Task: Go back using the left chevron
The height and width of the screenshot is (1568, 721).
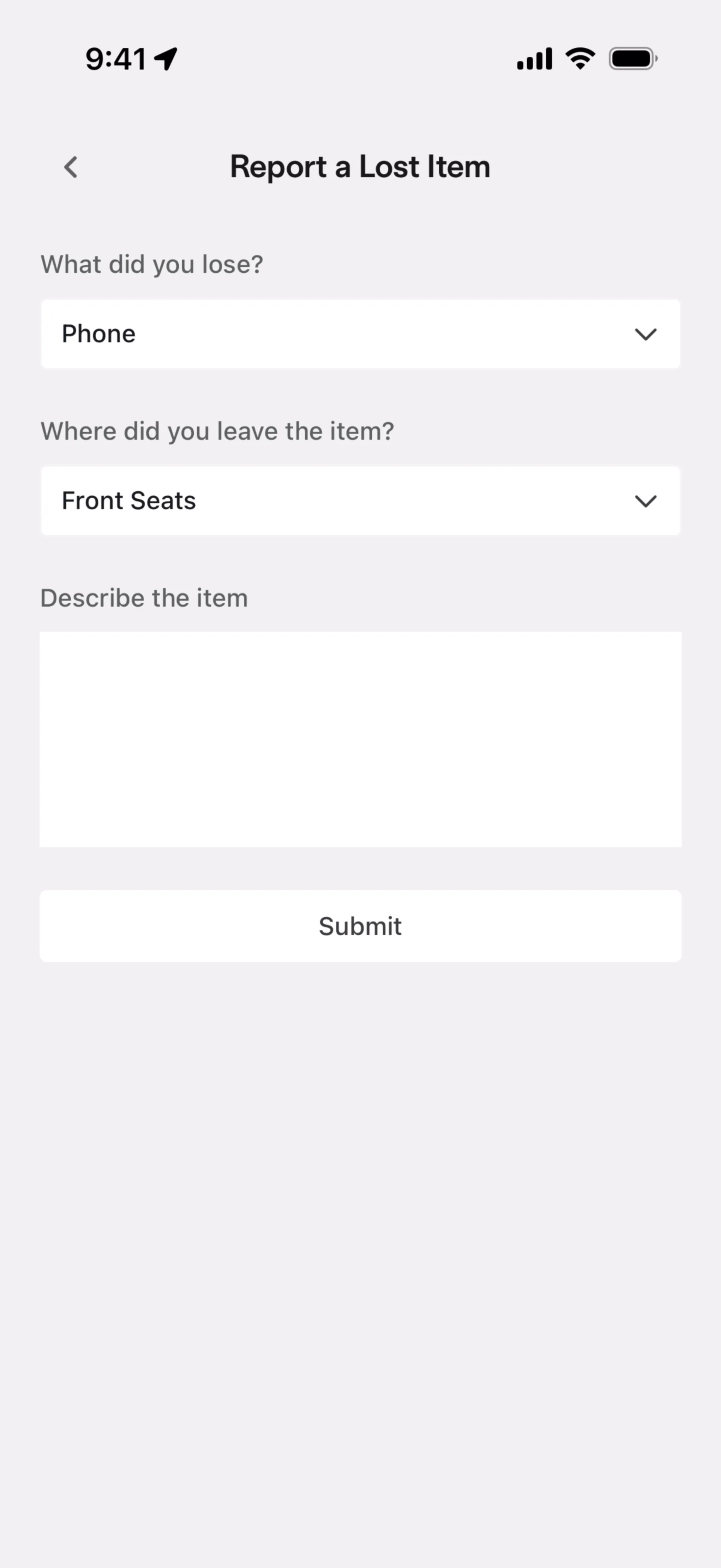Action: click(71, 167)
